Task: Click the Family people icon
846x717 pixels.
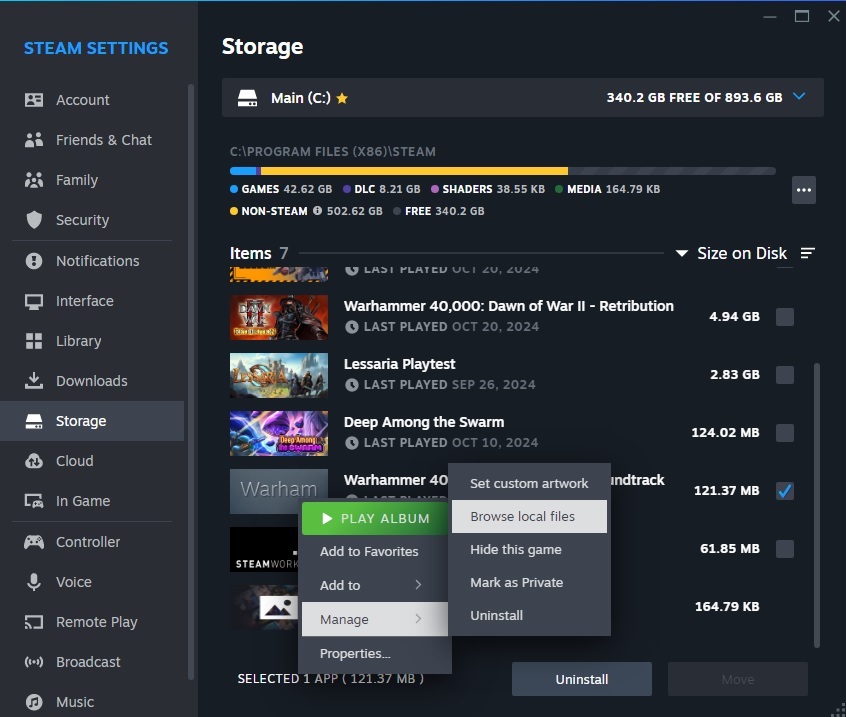Action: click(34, 180)
